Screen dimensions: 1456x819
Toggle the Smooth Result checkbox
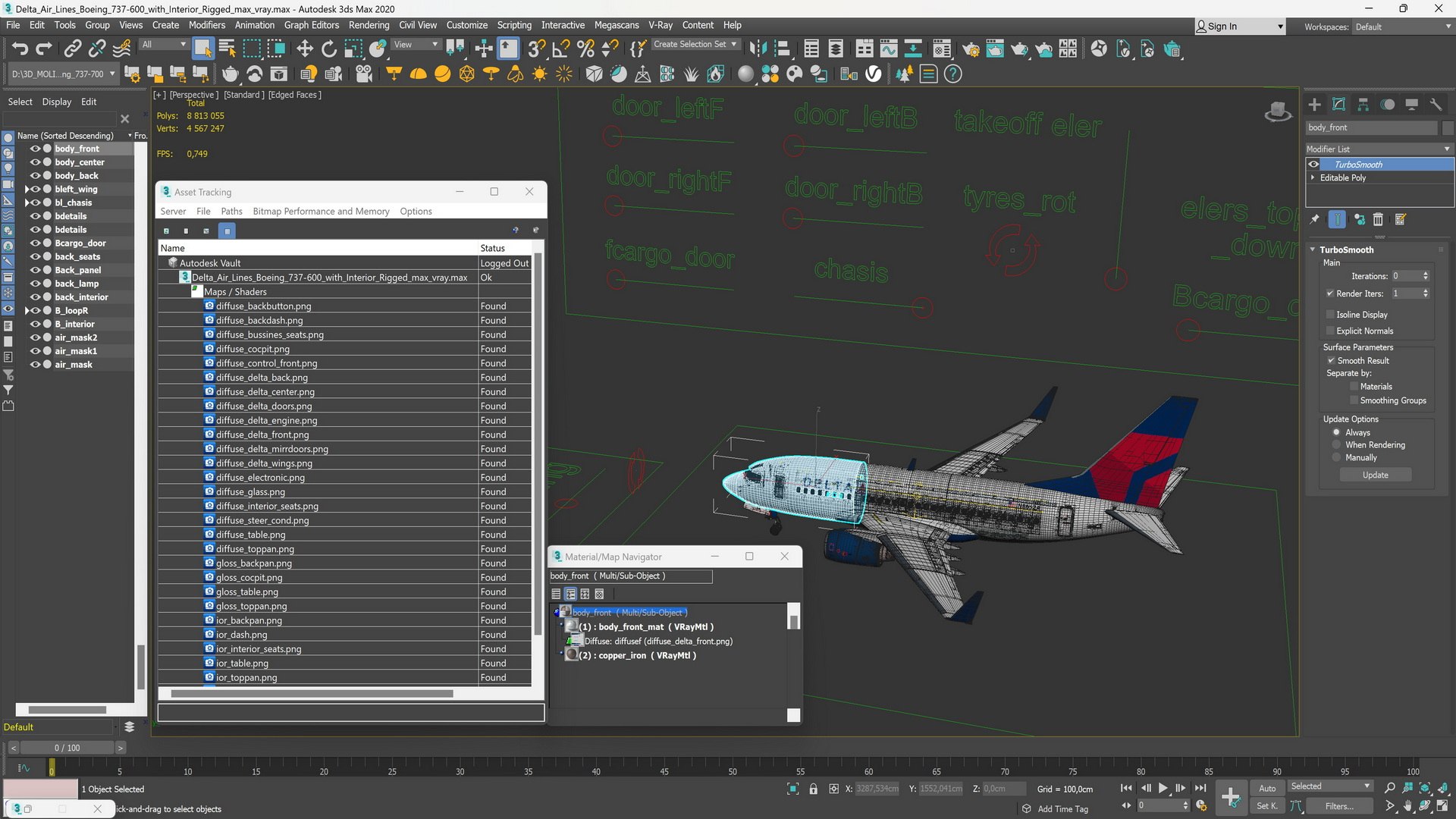pos(1330,360)
